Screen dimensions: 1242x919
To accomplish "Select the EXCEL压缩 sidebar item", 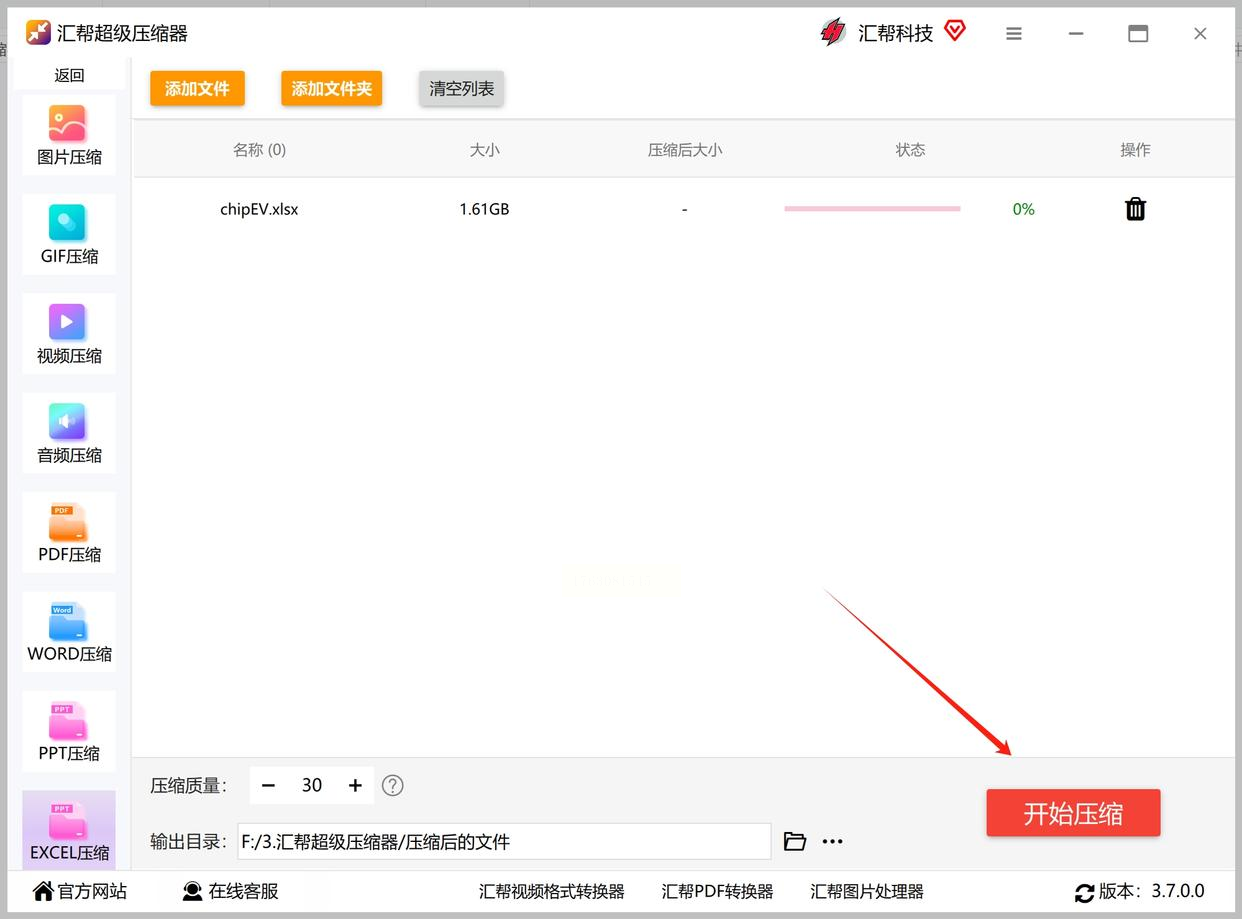I will click(69, 830).
